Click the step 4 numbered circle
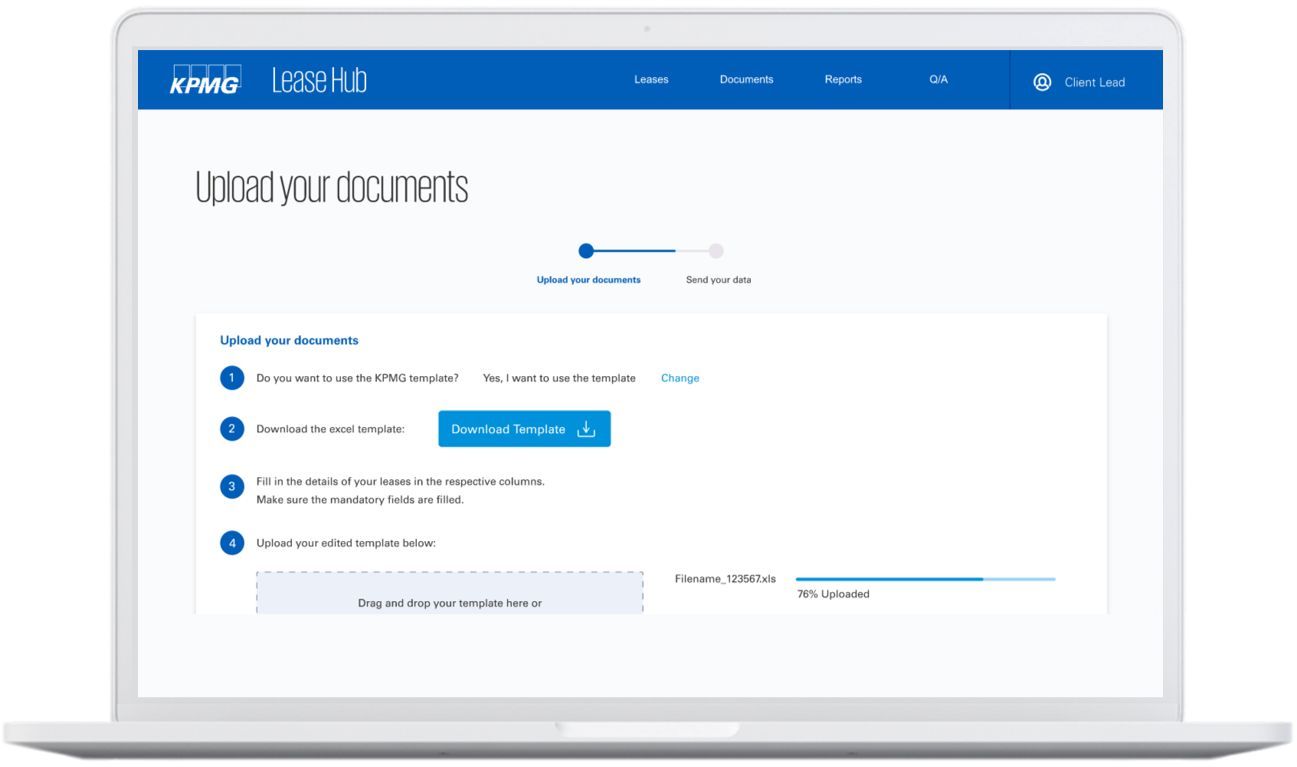 pos(232,543)
